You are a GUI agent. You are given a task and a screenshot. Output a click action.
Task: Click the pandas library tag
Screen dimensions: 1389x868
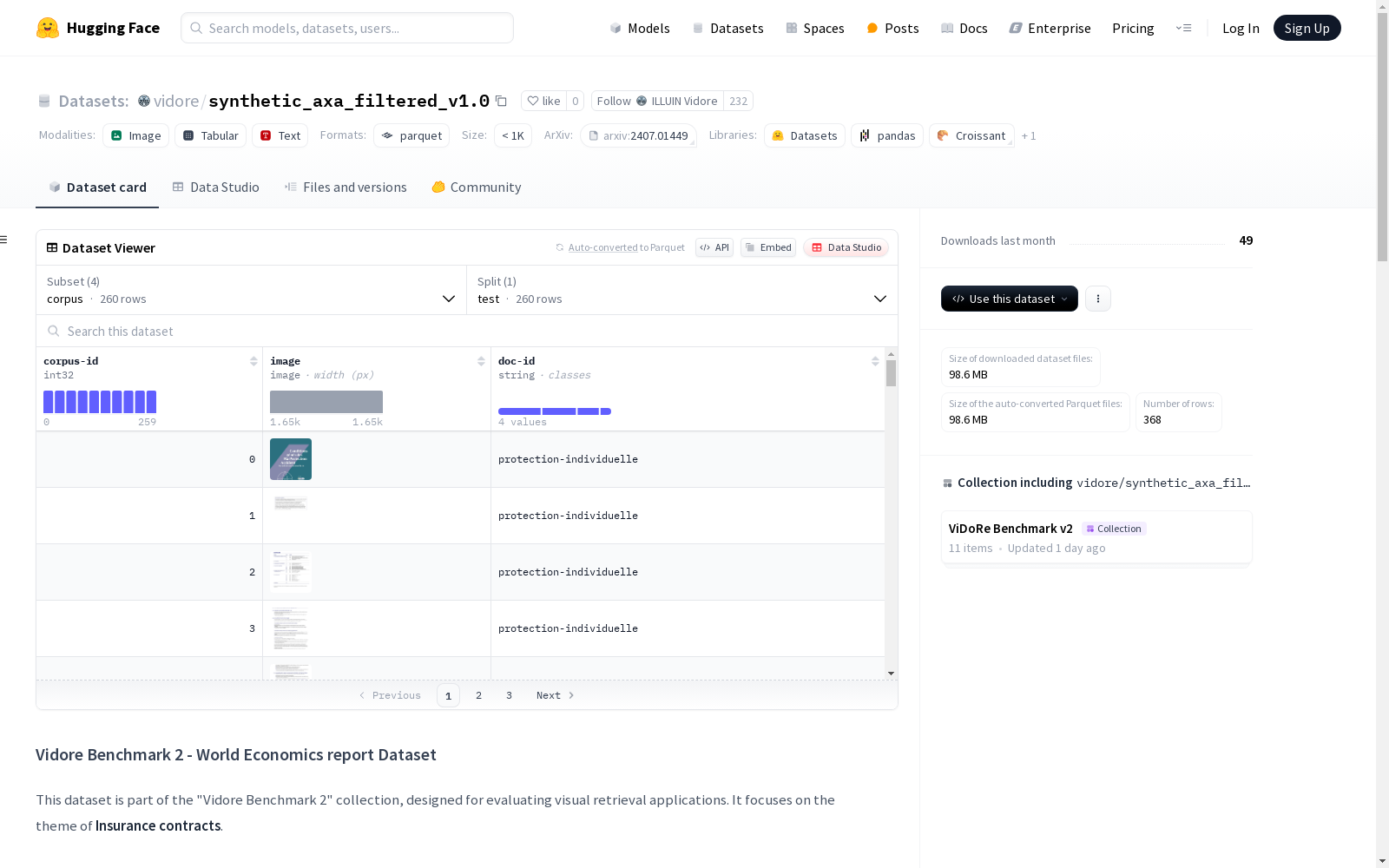(x=887, y=135)
